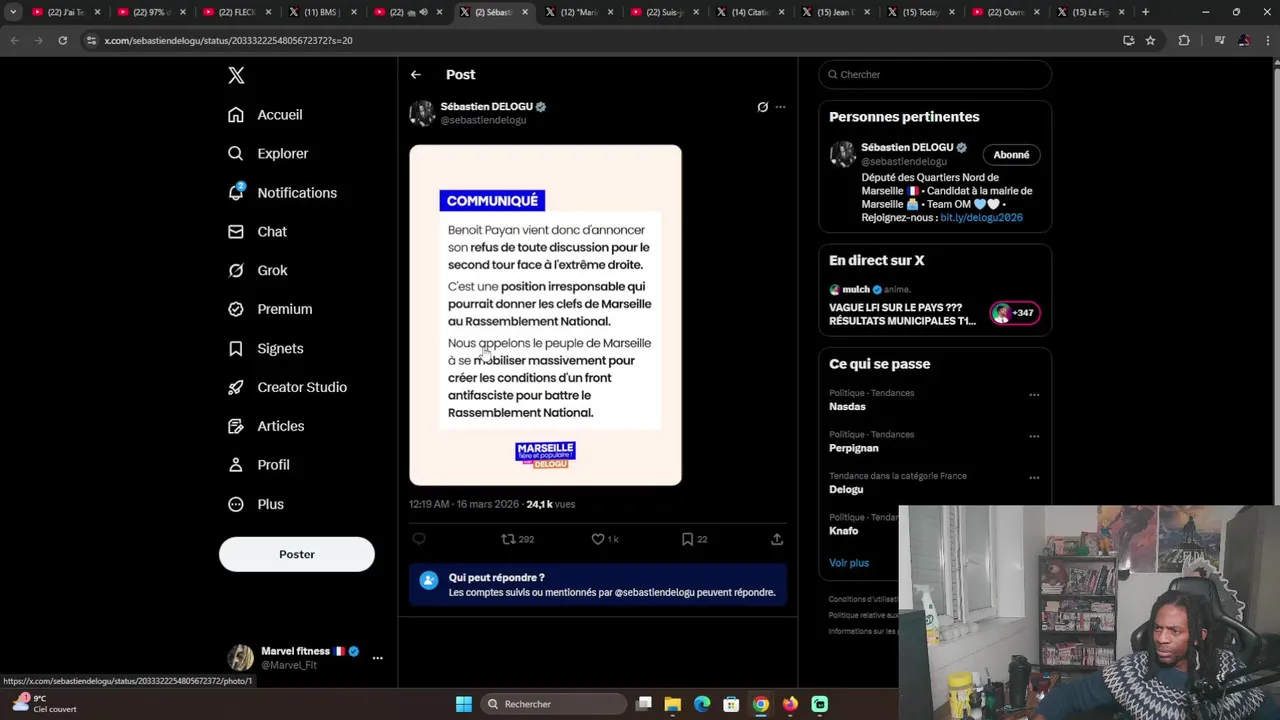Click the Poster button

coord(297,554)
